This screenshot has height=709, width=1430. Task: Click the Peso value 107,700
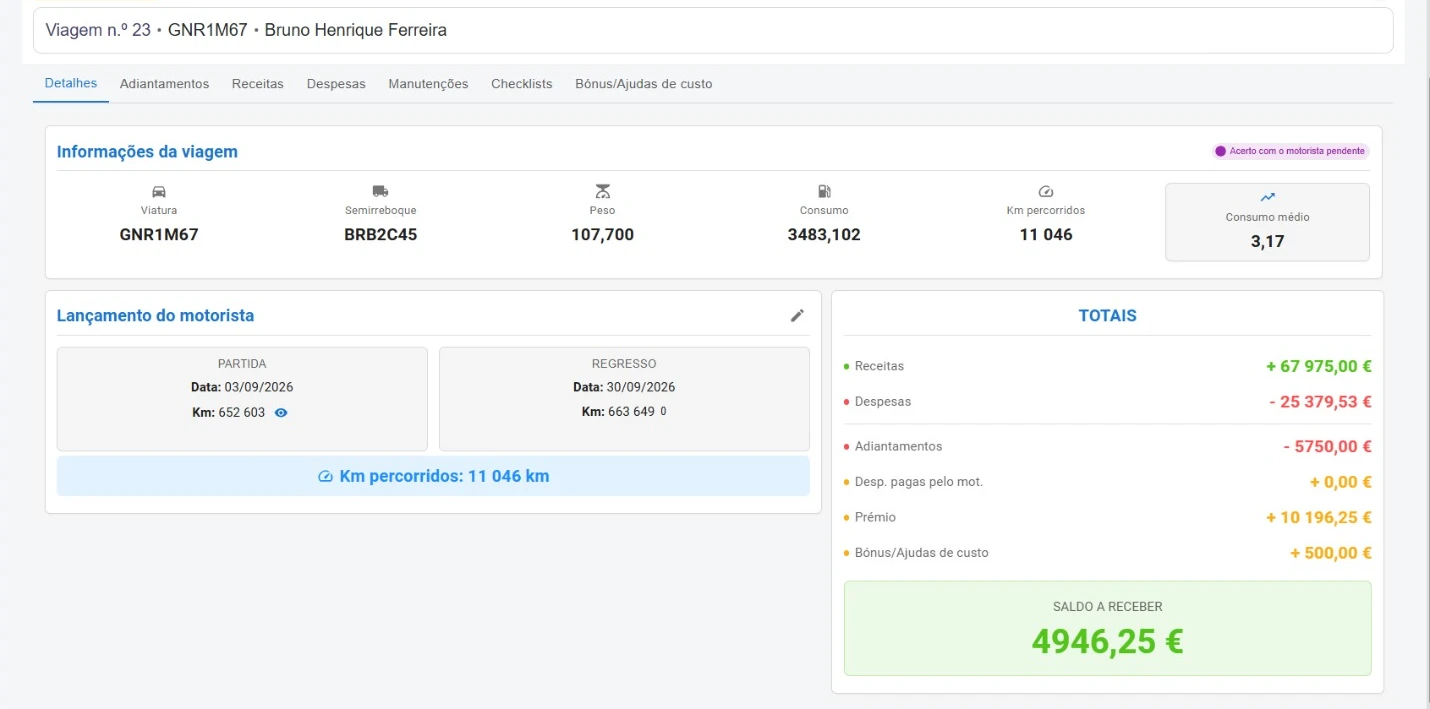point(602,235)
